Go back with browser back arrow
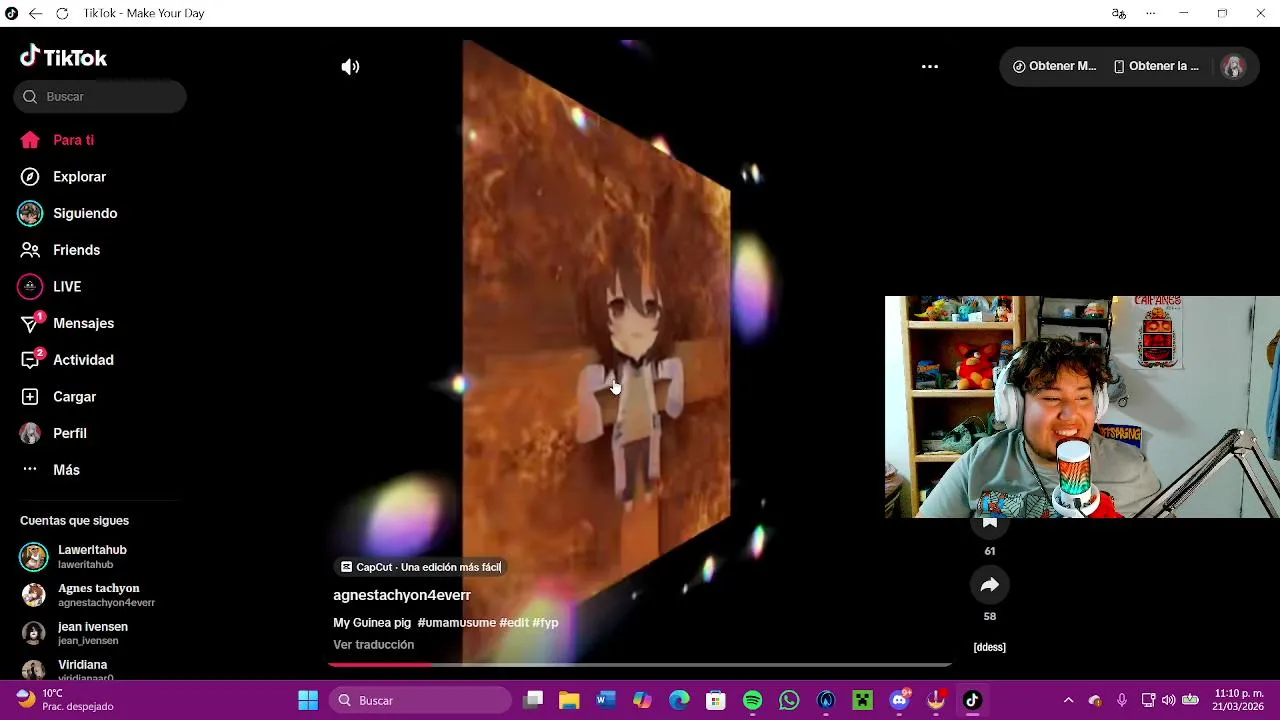The width and height of the screenshot is (1280, 720). tap(35, 13)
